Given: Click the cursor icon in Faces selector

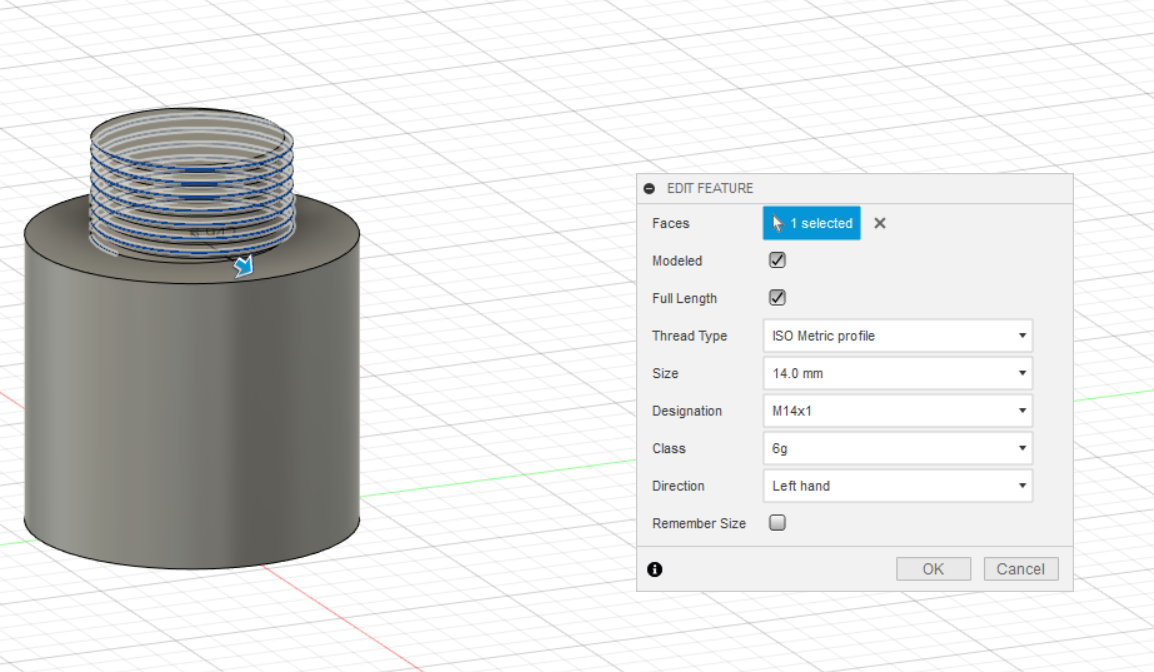Looking at the screenshot, I should [x=777, y=224].
